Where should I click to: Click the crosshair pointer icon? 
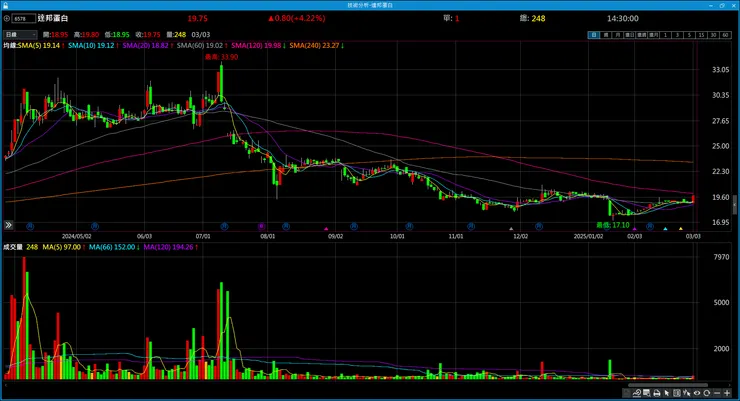click(x=687, y=393)
